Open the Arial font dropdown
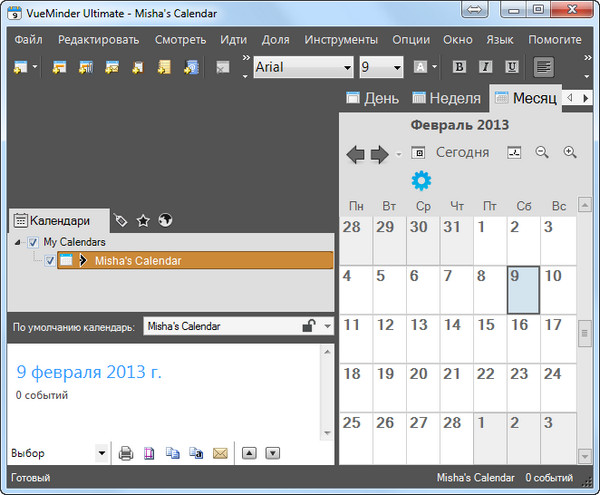600x495 pixels. click(347, 67)
